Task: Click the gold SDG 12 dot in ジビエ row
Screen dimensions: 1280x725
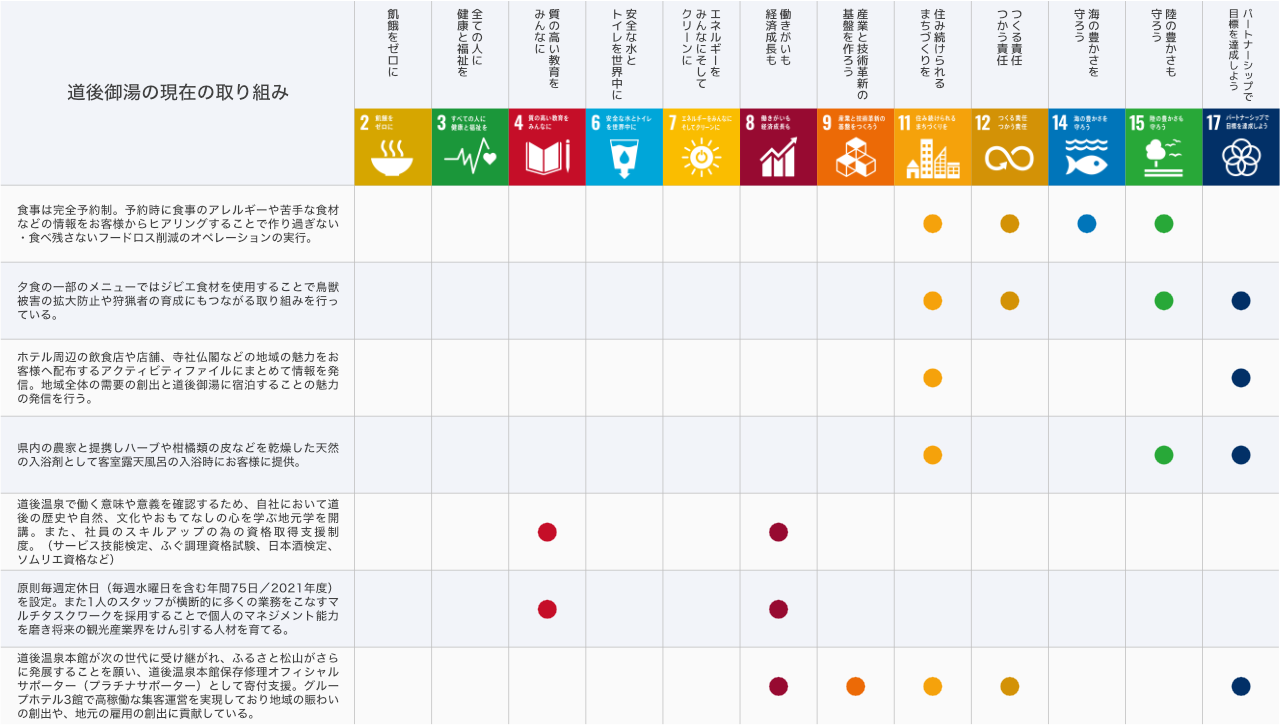Action: click(x=1010, y=301)
